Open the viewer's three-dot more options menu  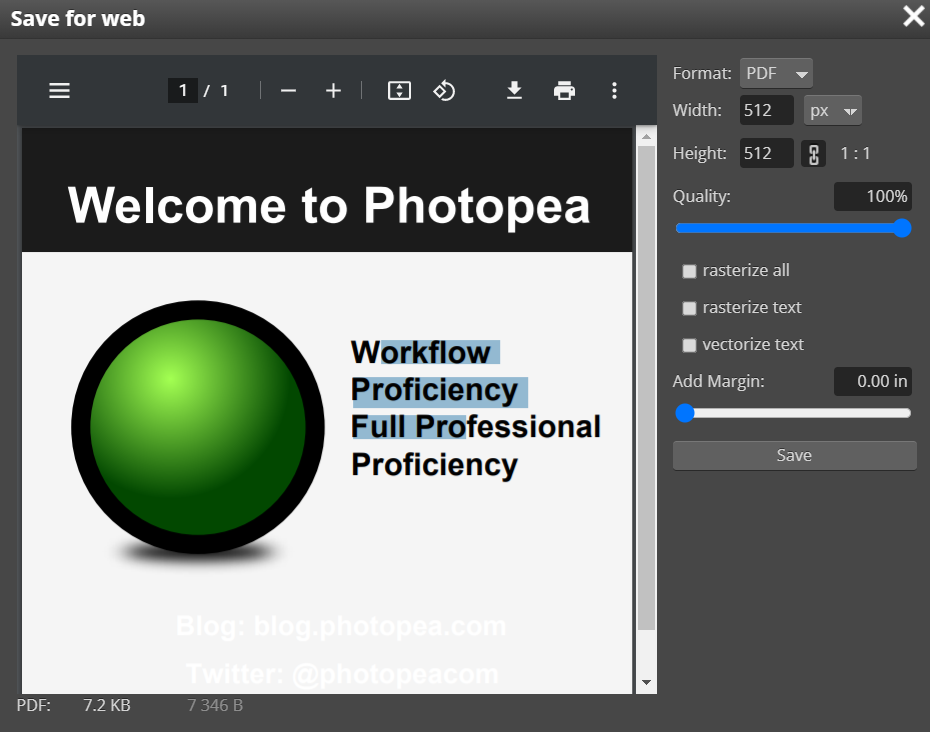(614, 90)
